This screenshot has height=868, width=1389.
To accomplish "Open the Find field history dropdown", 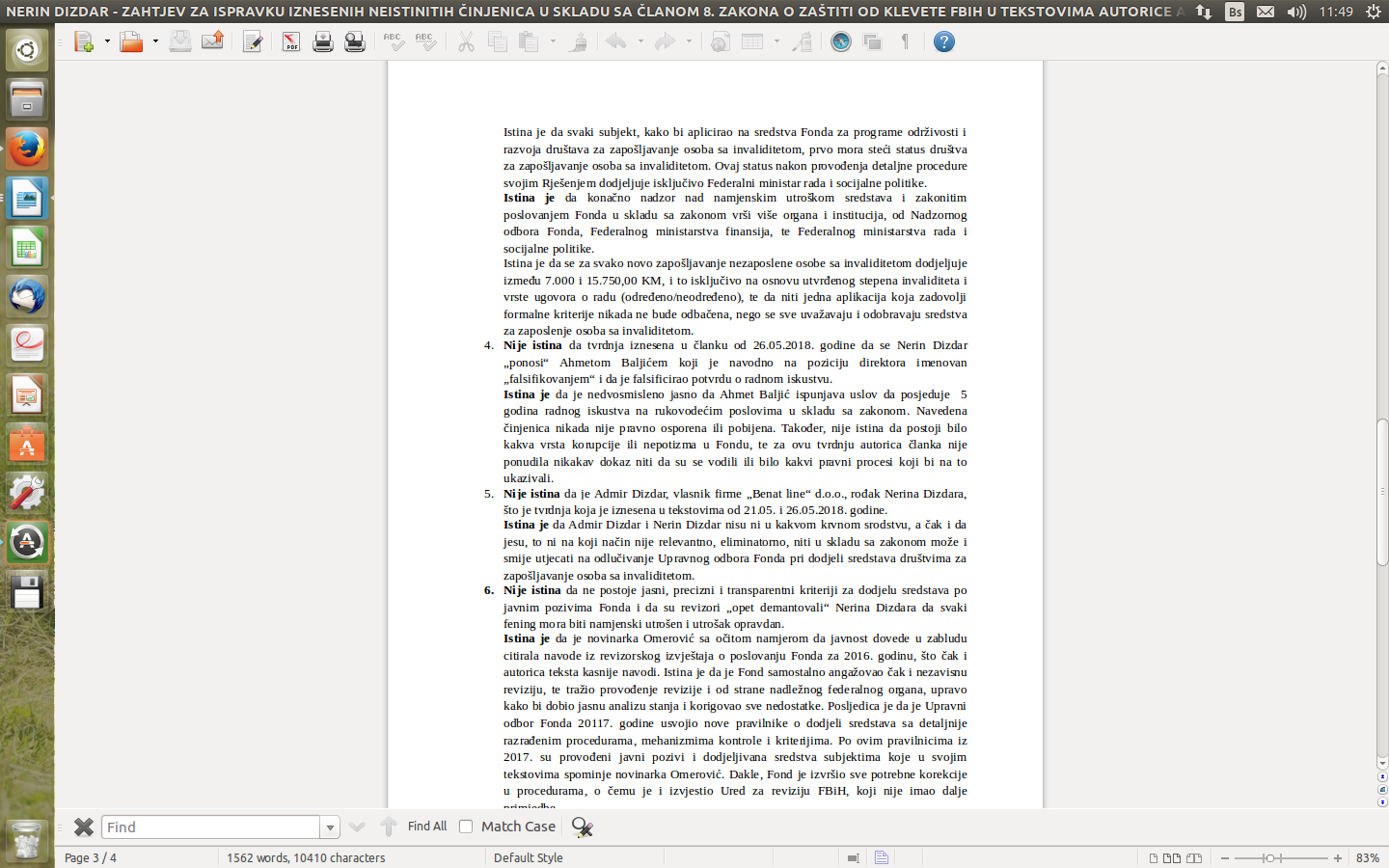I will click(x=330, y=827).
